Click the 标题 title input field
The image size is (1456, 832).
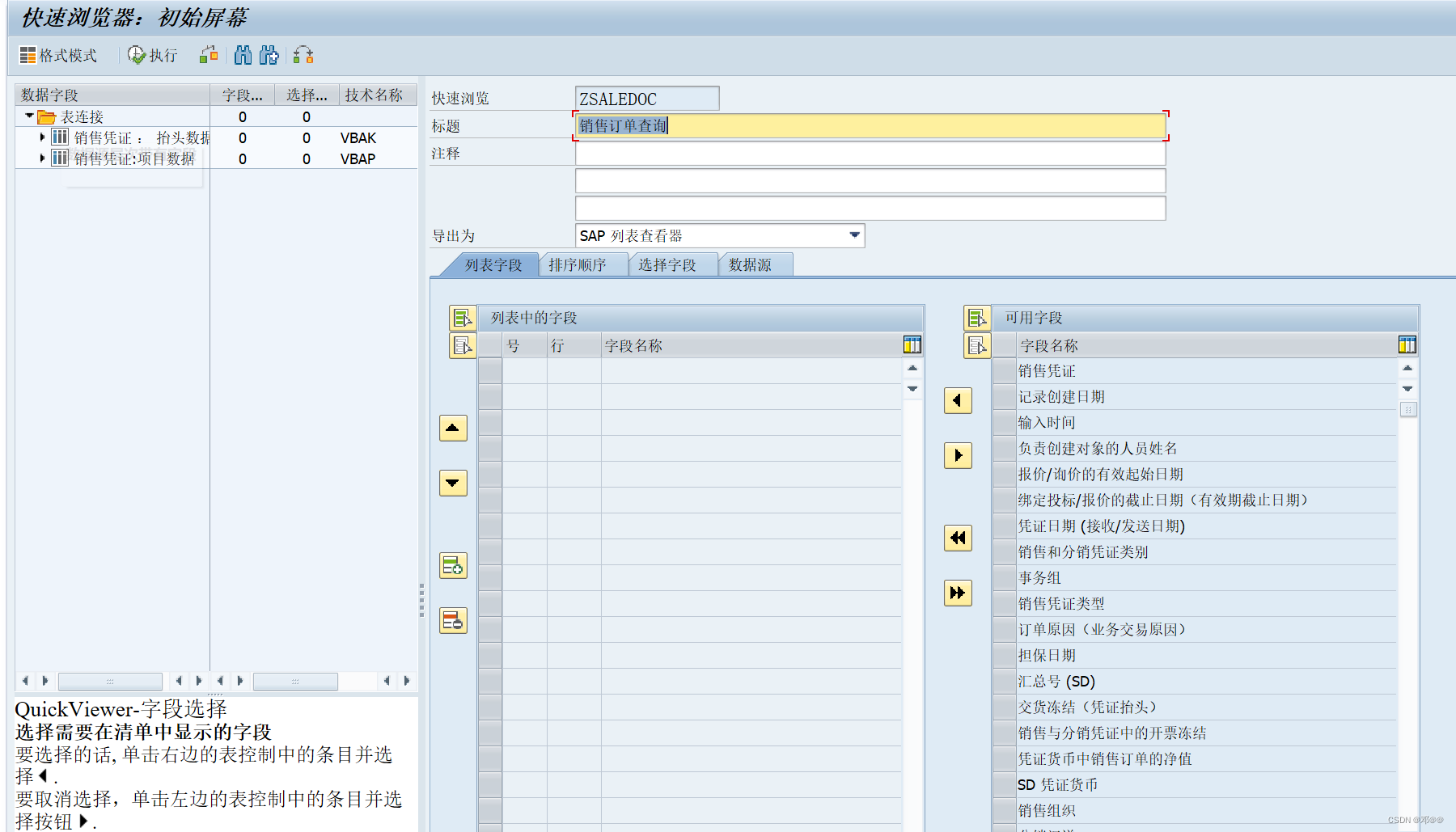[870, 125]
